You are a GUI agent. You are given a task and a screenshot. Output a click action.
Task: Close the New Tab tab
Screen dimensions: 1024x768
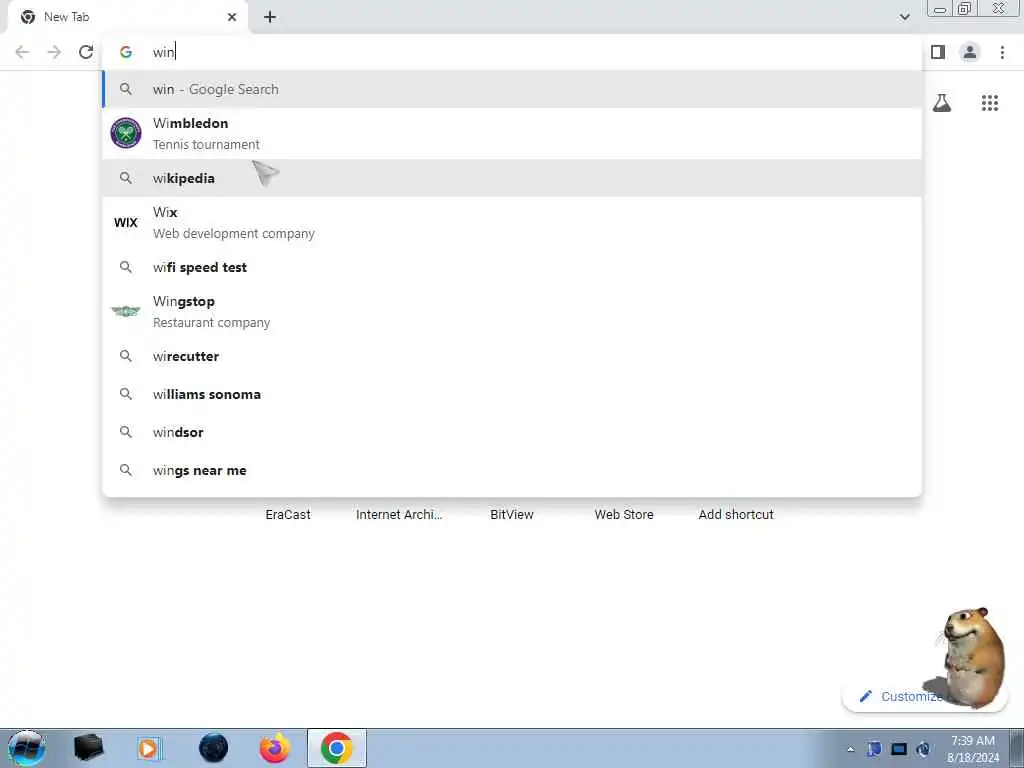[232, 17]
